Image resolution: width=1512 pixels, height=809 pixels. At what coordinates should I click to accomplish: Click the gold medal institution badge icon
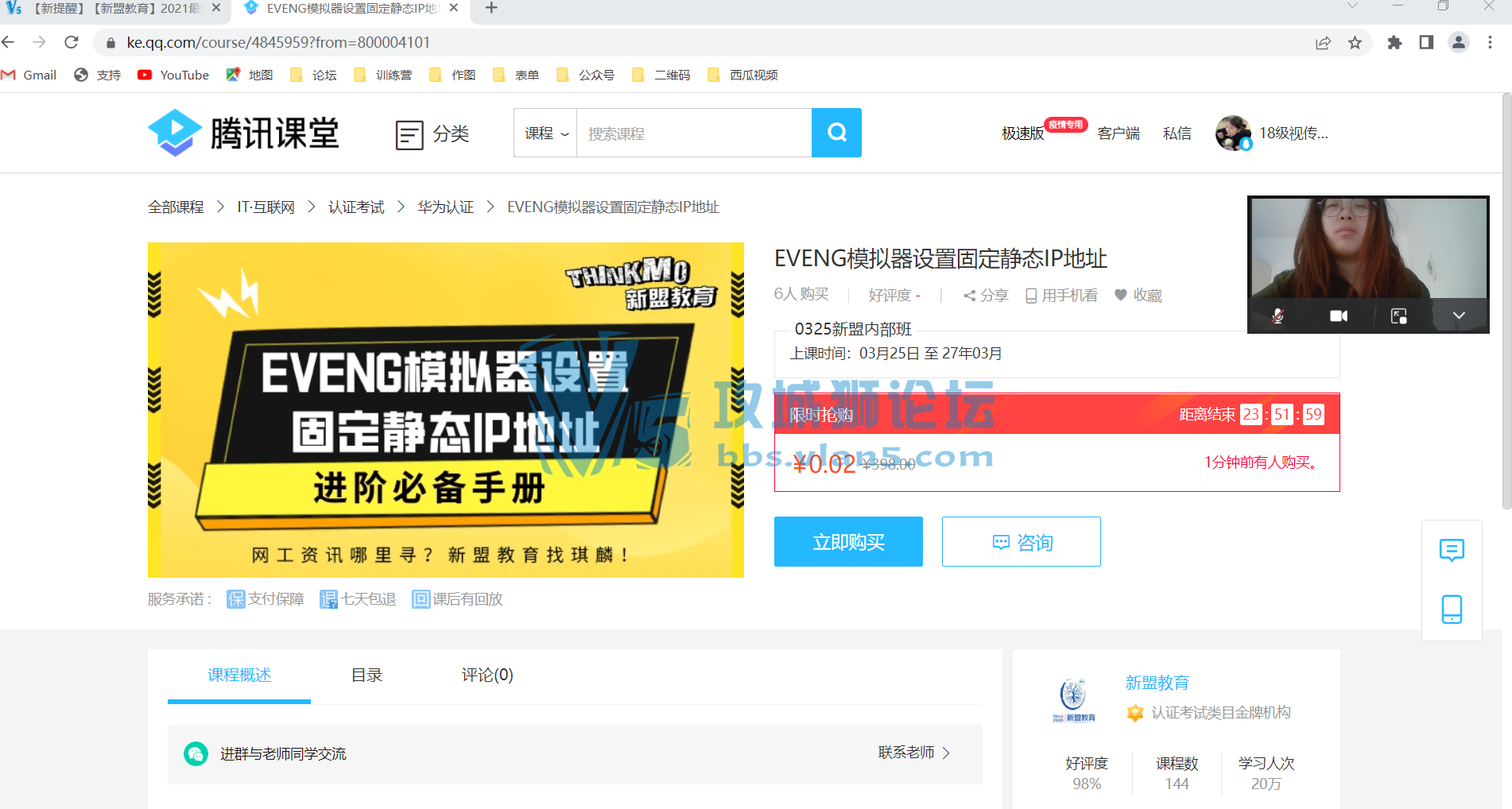click(1135, 713)
